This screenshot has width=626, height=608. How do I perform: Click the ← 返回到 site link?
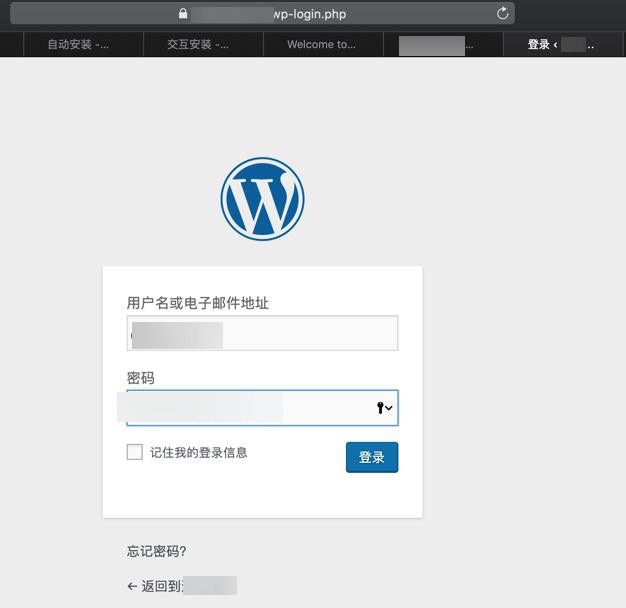coord(182,586)
